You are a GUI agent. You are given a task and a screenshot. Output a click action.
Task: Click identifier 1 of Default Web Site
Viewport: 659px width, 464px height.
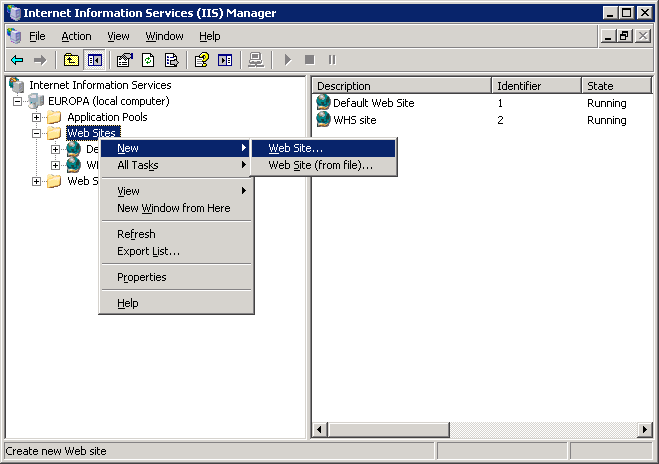point(500,103)
